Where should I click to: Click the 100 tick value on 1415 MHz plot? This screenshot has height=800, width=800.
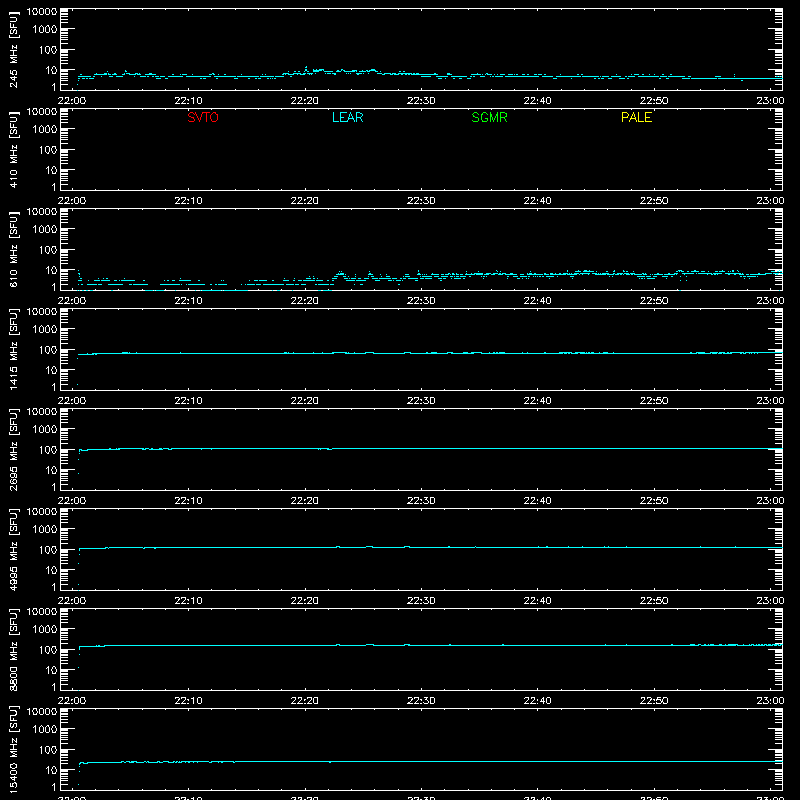pos(48,350)
